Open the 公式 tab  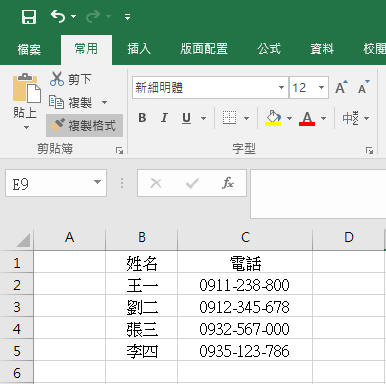click(x=269, y=49)
